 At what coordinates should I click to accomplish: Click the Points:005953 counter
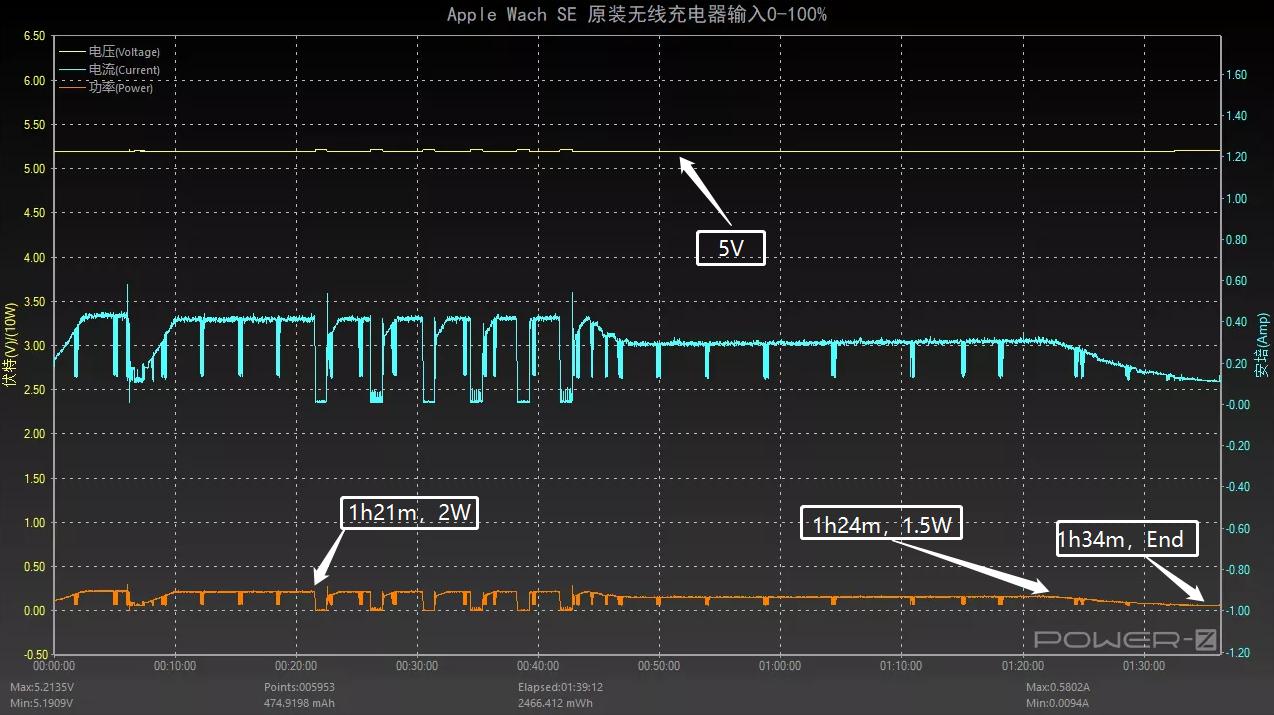(301, 687)
